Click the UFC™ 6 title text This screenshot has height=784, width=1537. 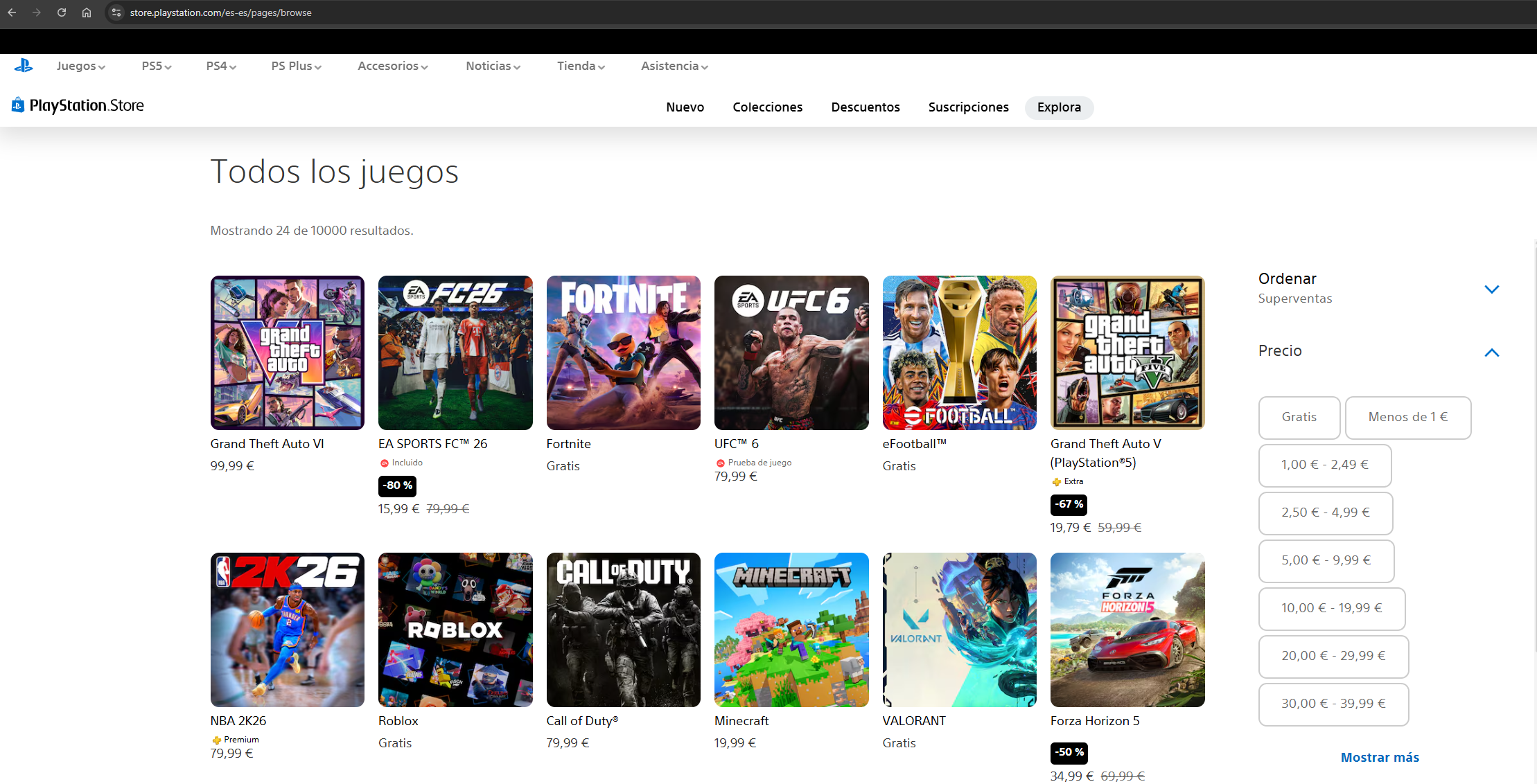737,444
